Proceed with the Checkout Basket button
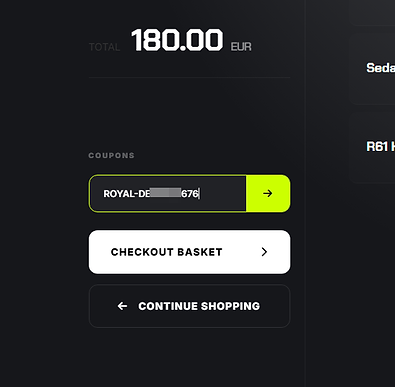 coord(189,252)
